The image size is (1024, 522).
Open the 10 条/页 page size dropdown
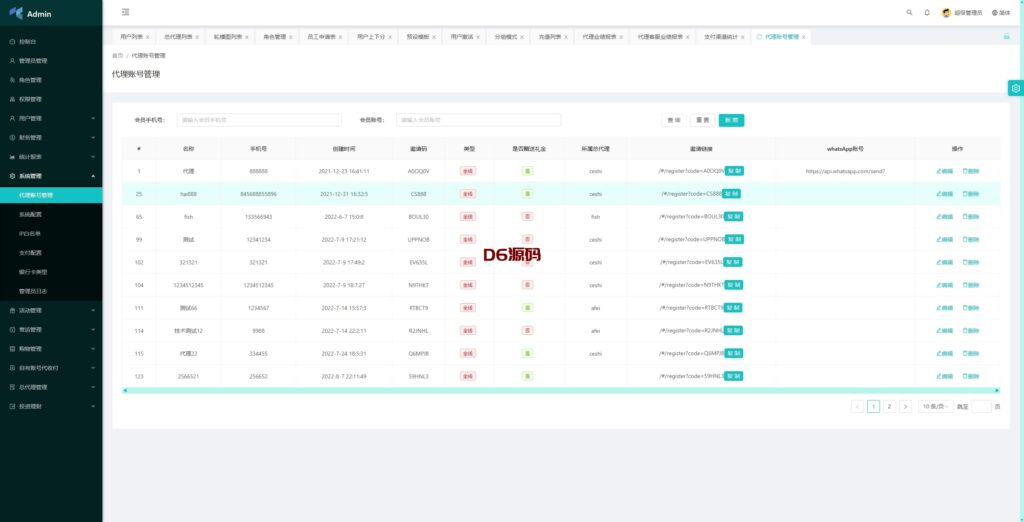click(936, 406)
